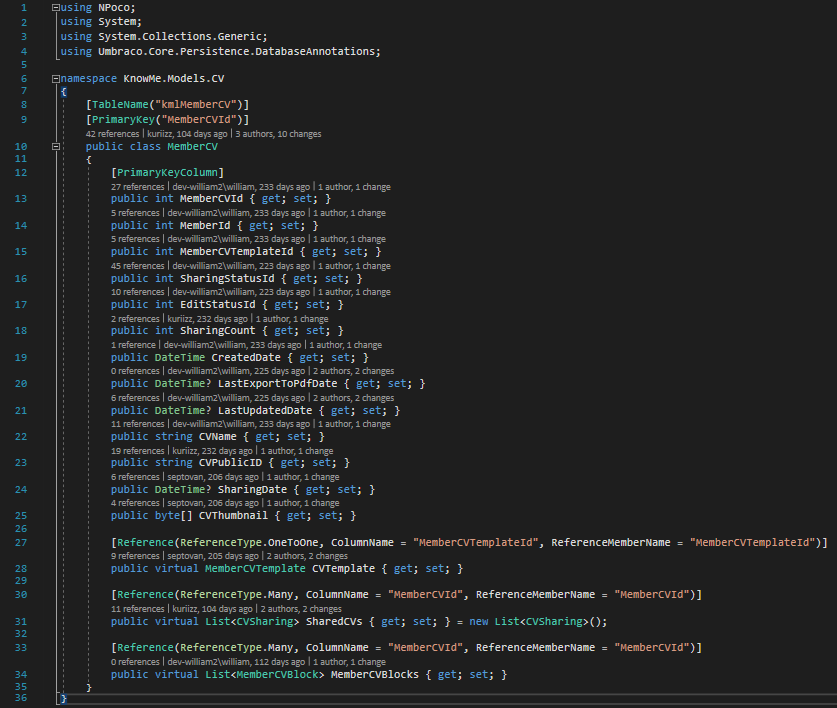Open '2 authors, 2 changes' above LastUpdatedDate
This screenshot has width=837, height=708.
(x=353, y=398)
